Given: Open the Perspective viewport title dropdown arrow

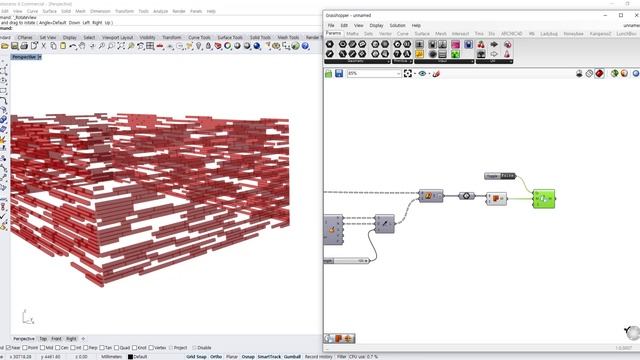Looking at the screenshot, I should (40, 57).
